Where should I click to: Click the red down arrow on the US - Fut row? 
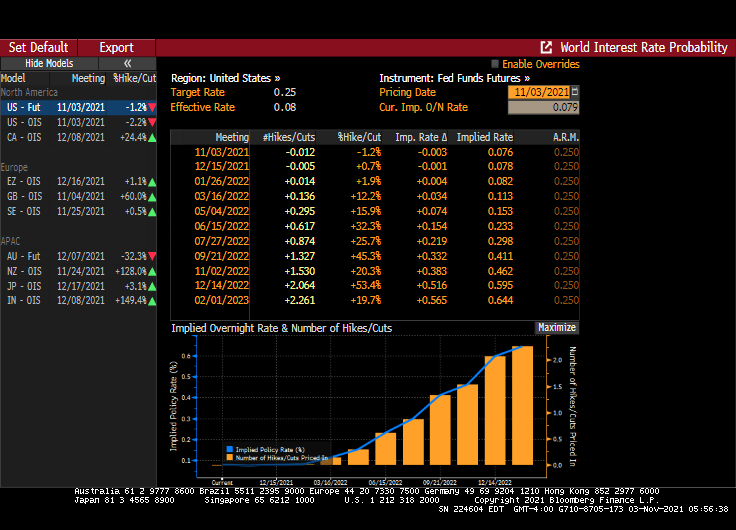point(152,107)
